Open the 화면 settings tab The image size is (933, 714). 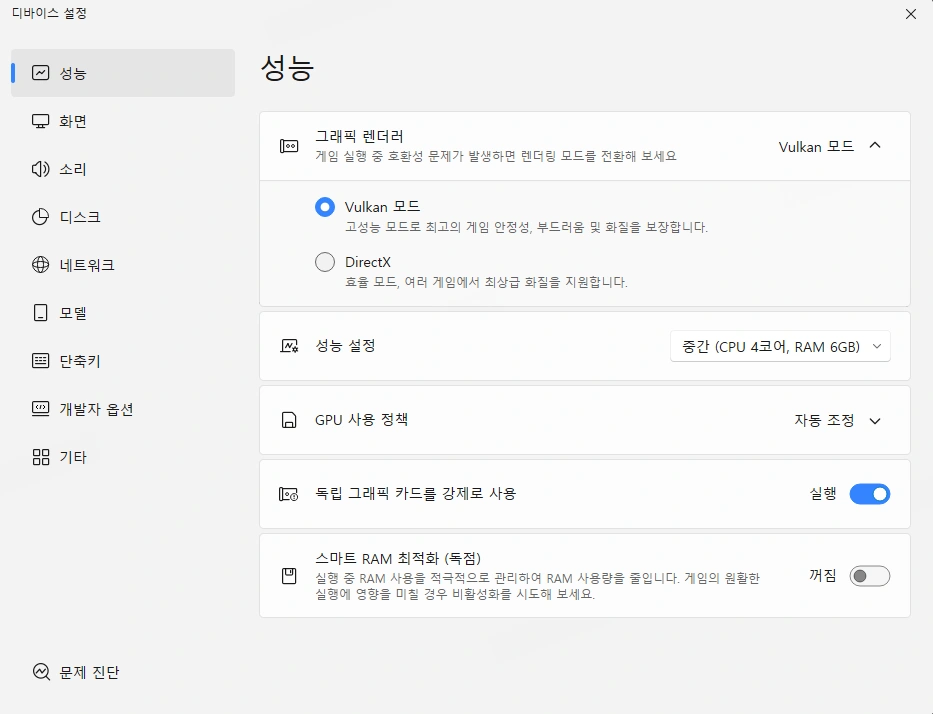123,121
